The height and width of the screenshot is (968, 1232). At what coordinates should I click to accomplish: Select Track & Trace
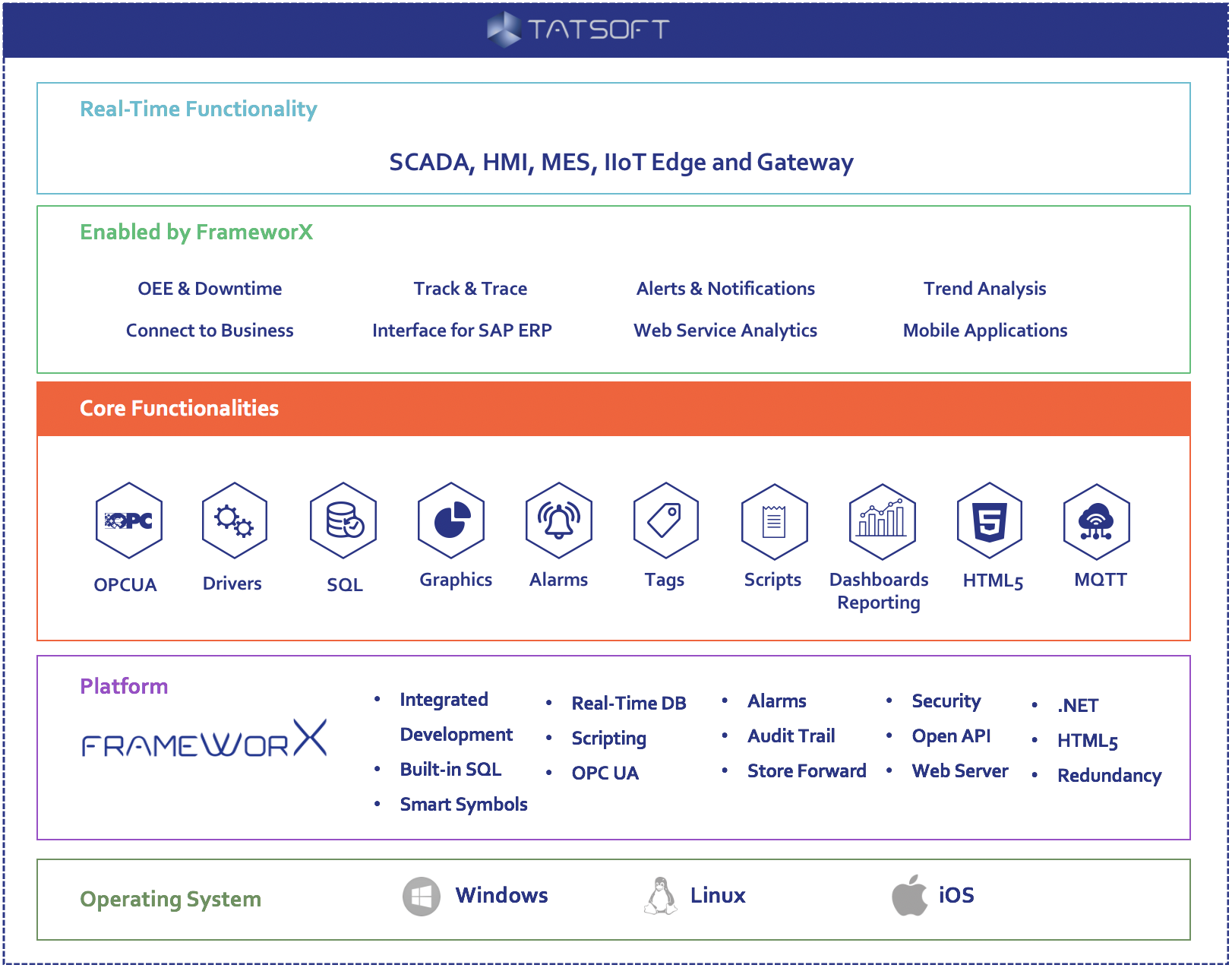470,289
